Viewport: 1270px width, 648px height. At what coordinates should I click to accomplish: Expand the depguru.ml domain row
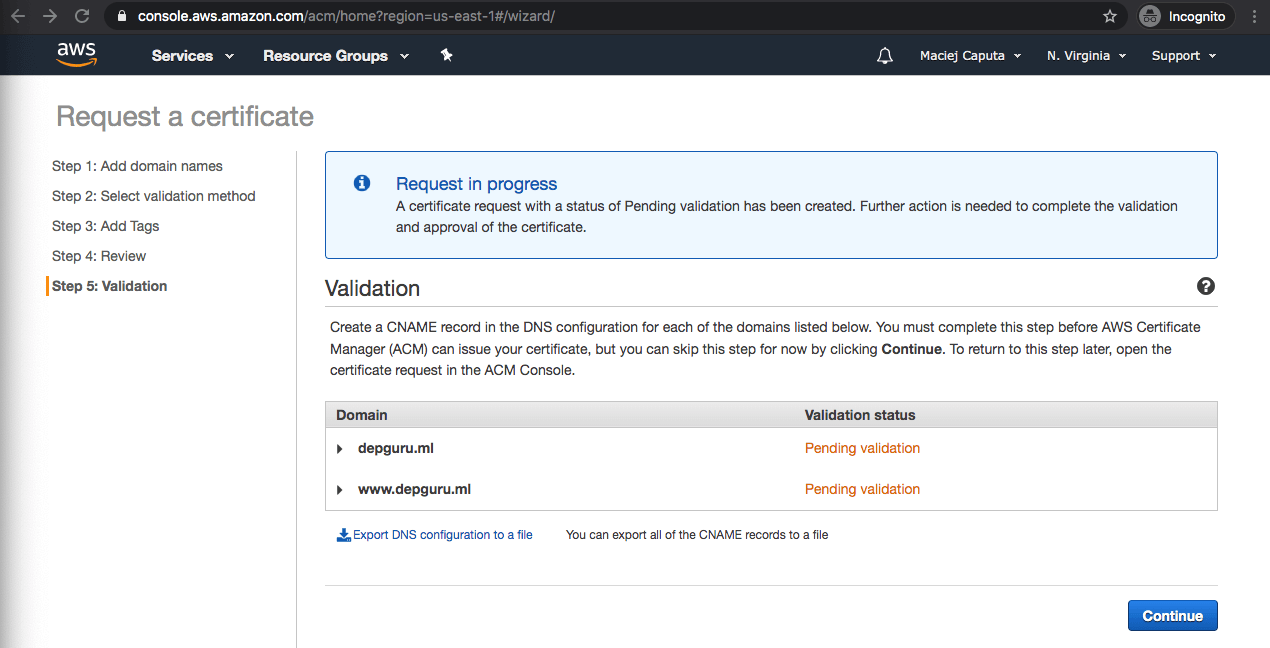click(x=340, y=449)
